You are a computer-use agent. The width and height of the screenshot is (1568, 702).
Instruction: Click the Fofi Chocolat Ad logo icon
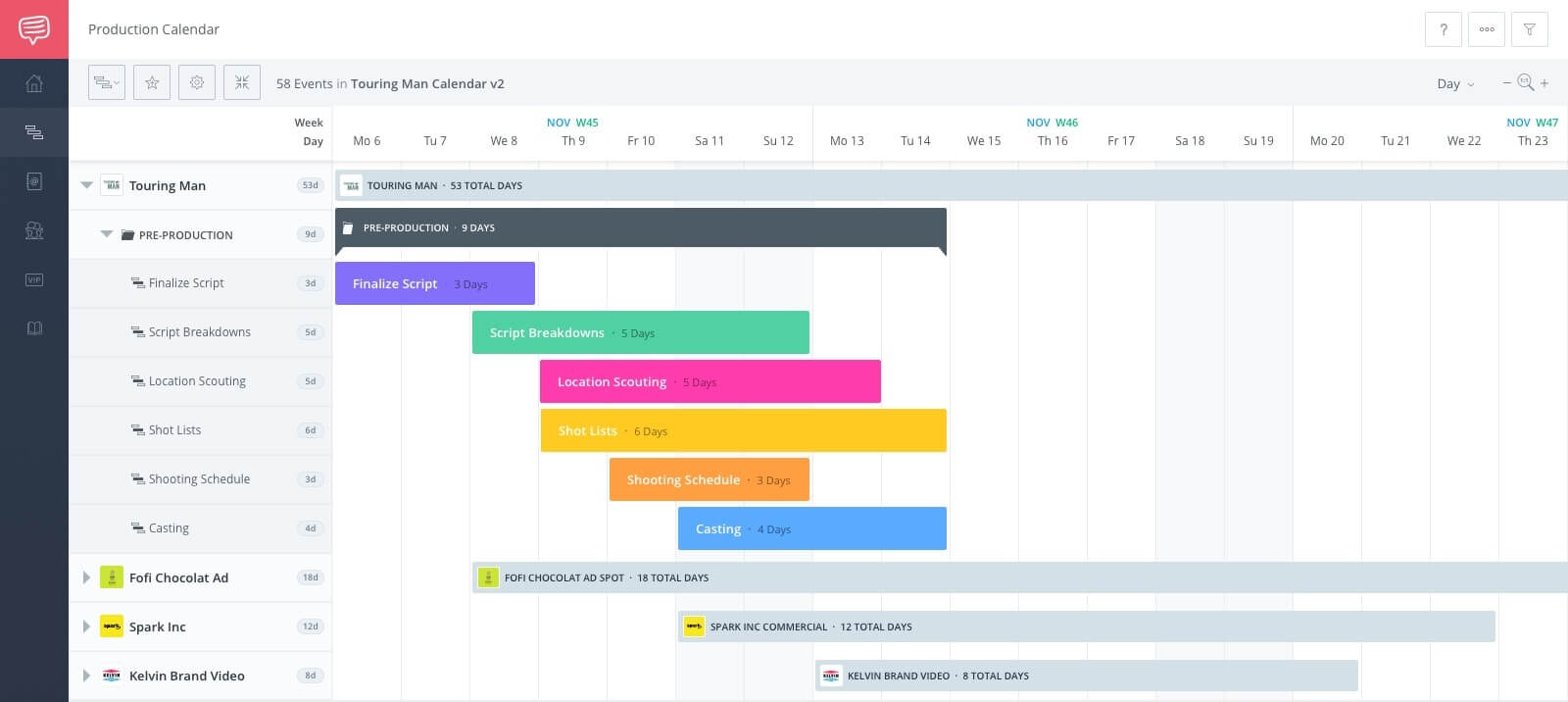pos(112,577)
